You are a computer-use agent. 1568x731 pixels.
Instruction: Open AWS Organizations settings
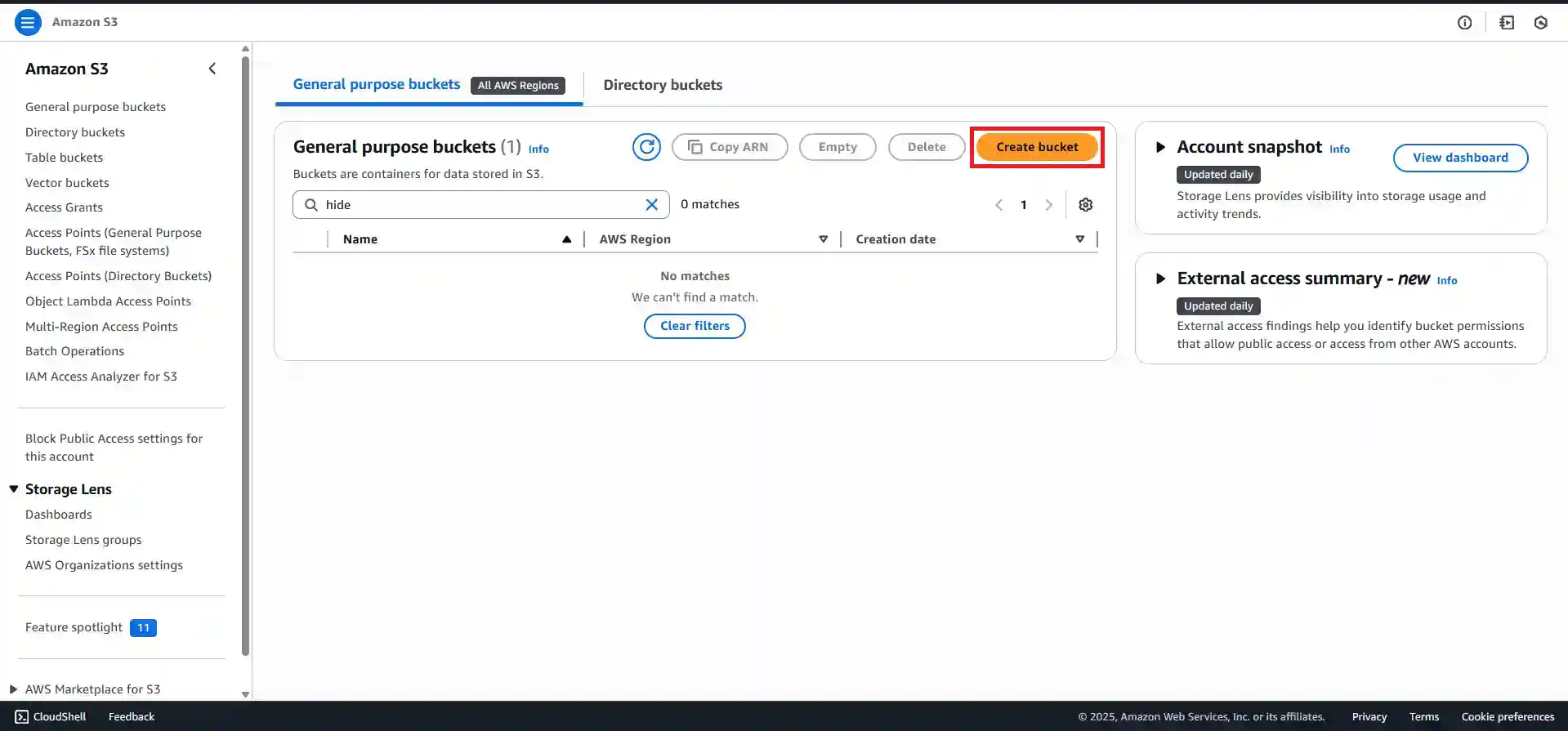pyautogui.click(x=104, y=565)
